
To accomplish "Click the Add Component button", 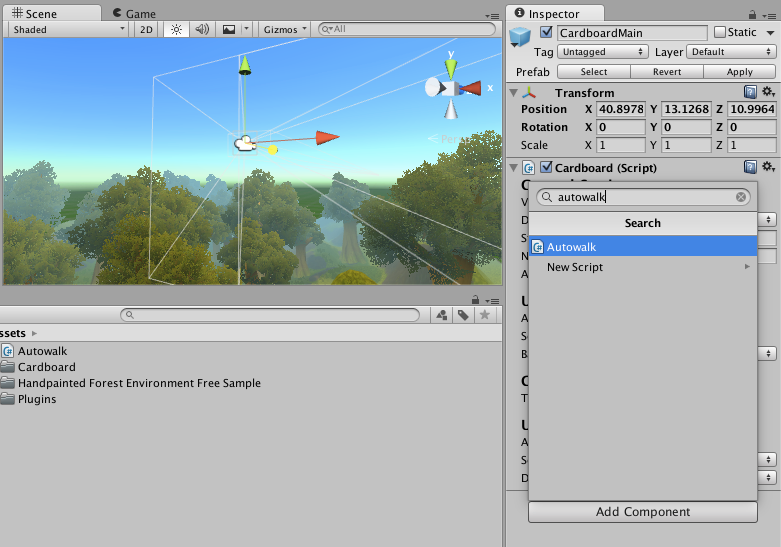I will coord(643,512).
